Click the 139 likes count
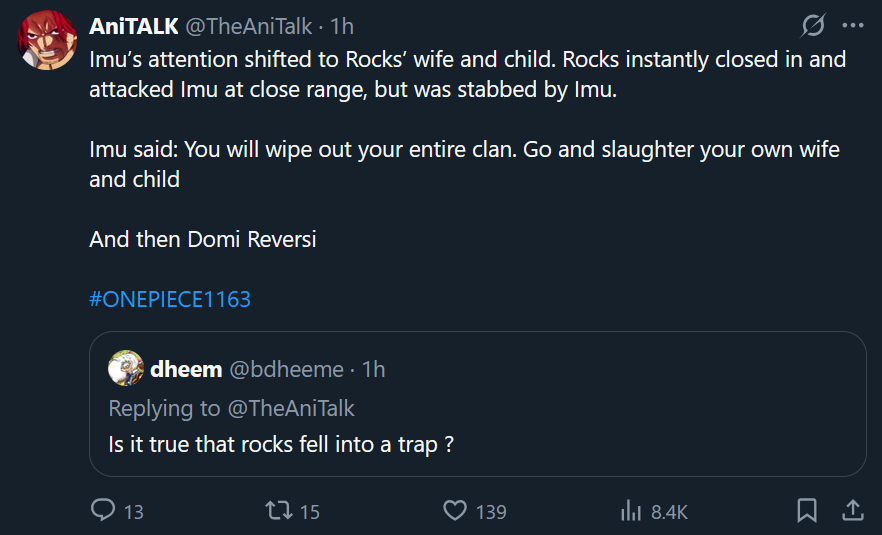 click(x=491, y=512)
